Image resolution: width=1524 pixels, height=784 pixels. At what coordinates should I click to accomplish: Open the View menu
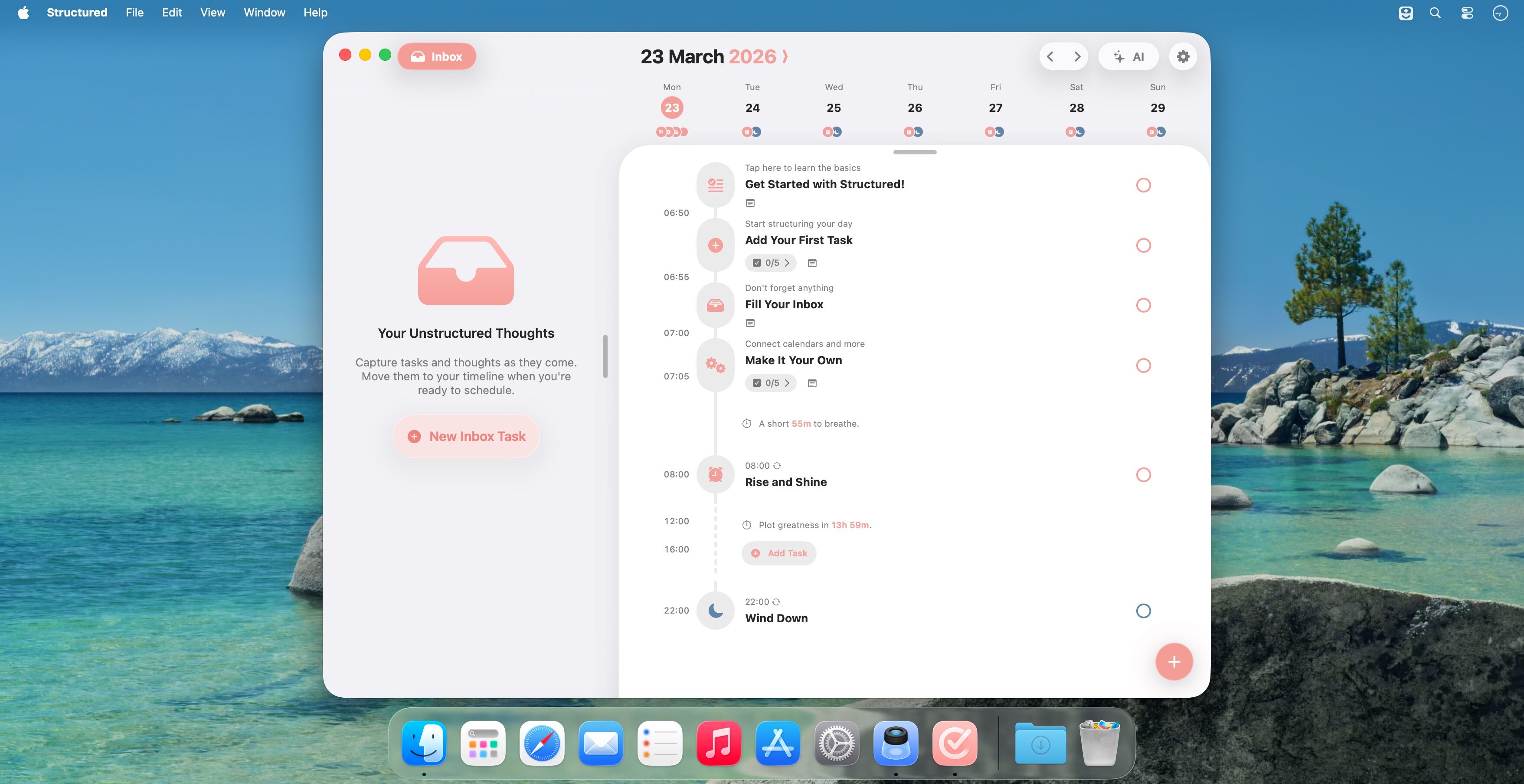(213, 13)
